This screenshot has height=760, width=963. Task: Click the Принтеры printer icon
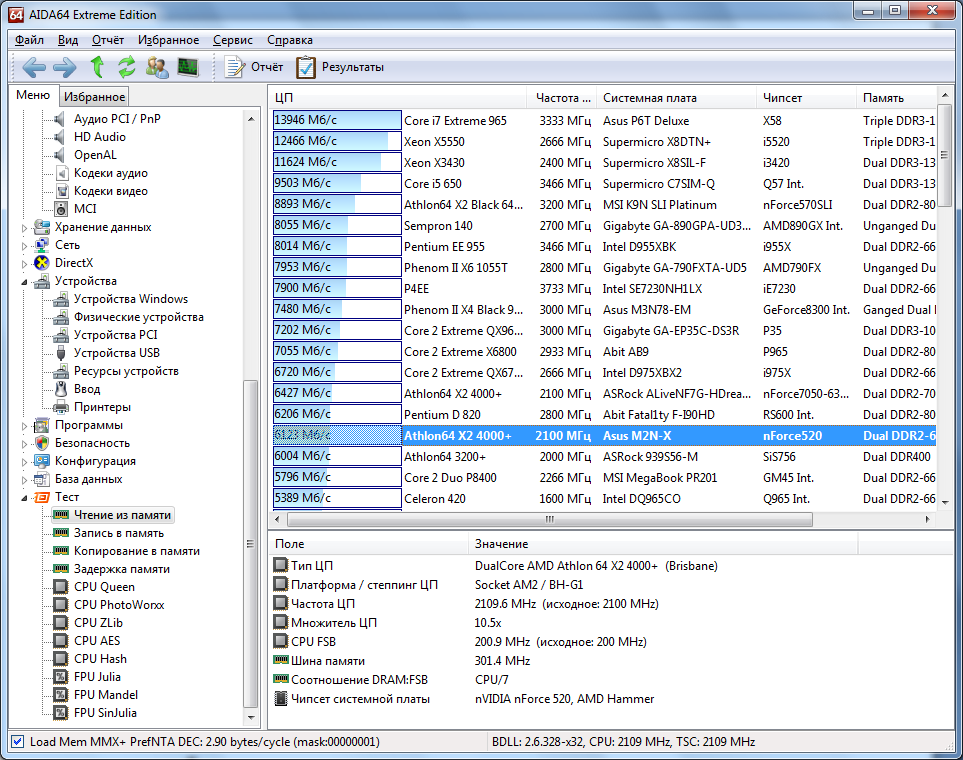point(61,407)
